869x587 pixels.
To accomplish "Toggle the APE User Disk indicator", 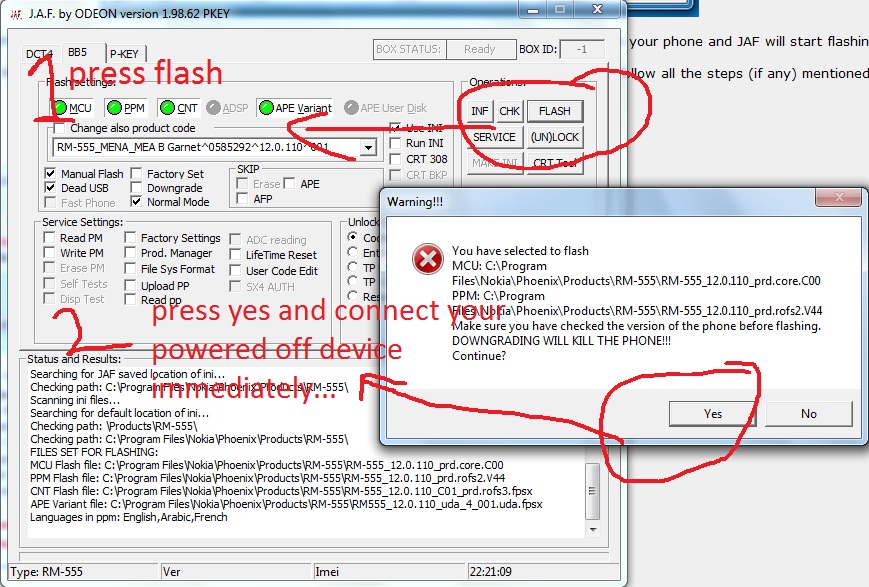I will [351, 108].
